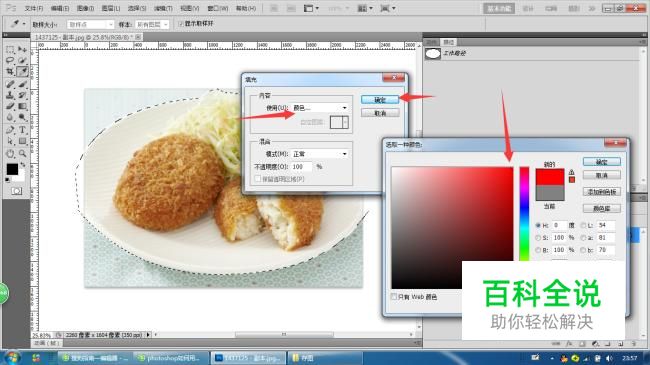650x365 pixels.
Task: Select the Pen tool
Action: [x=10, y=130]
